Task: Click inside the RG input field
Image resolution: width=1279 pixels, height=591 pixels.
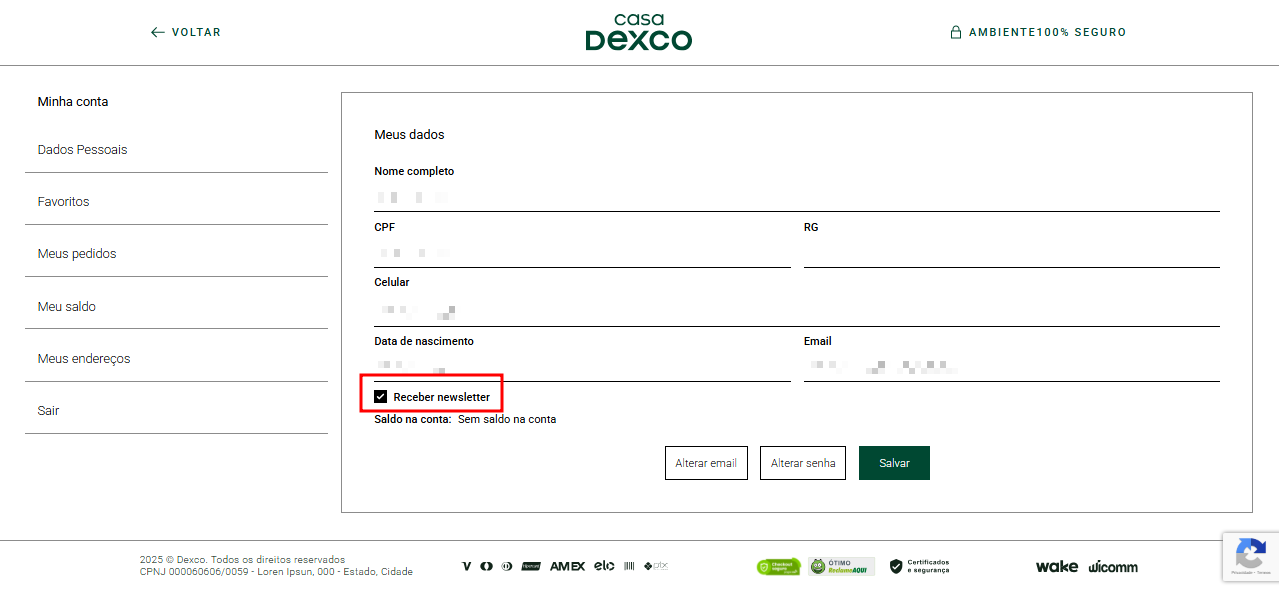Action: pos(1010,250)
